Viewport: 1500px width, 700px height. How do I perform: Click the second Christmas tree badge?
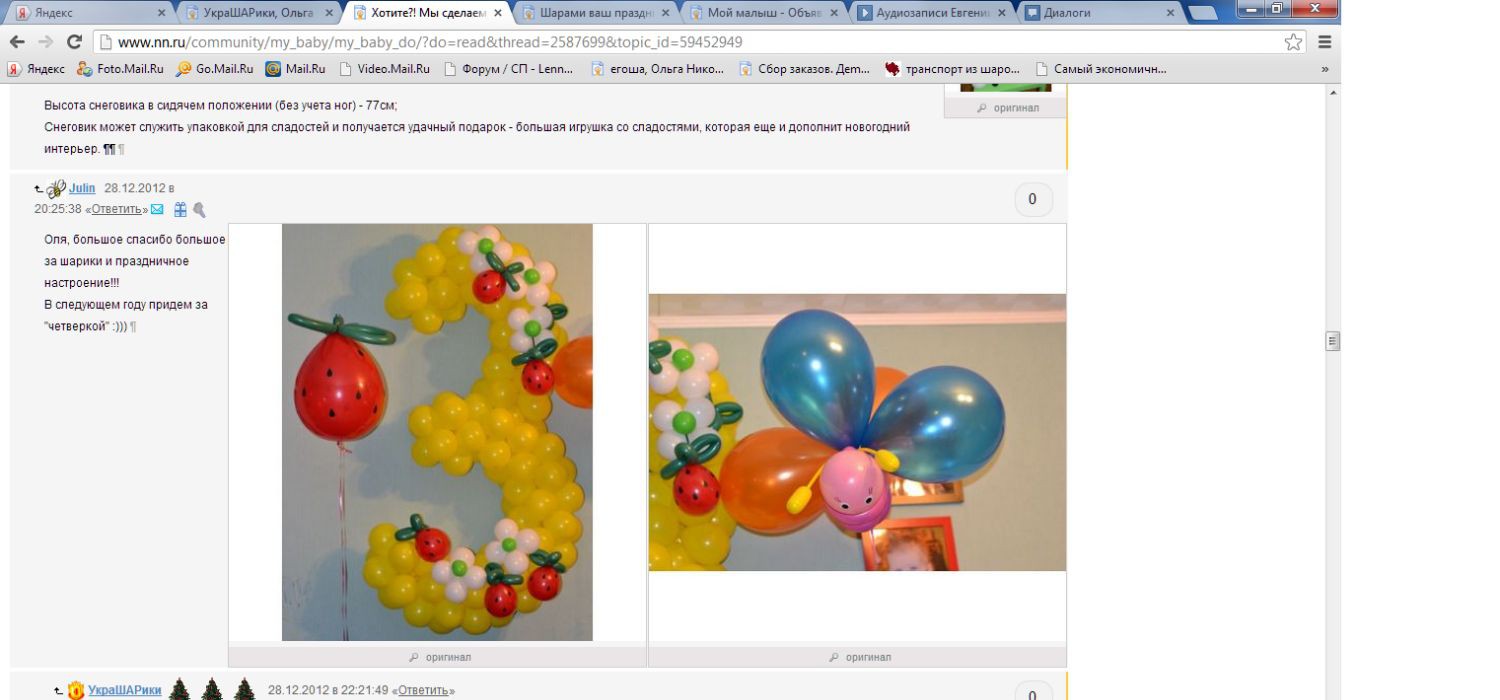pyautogui.click(x=212, y=689)
